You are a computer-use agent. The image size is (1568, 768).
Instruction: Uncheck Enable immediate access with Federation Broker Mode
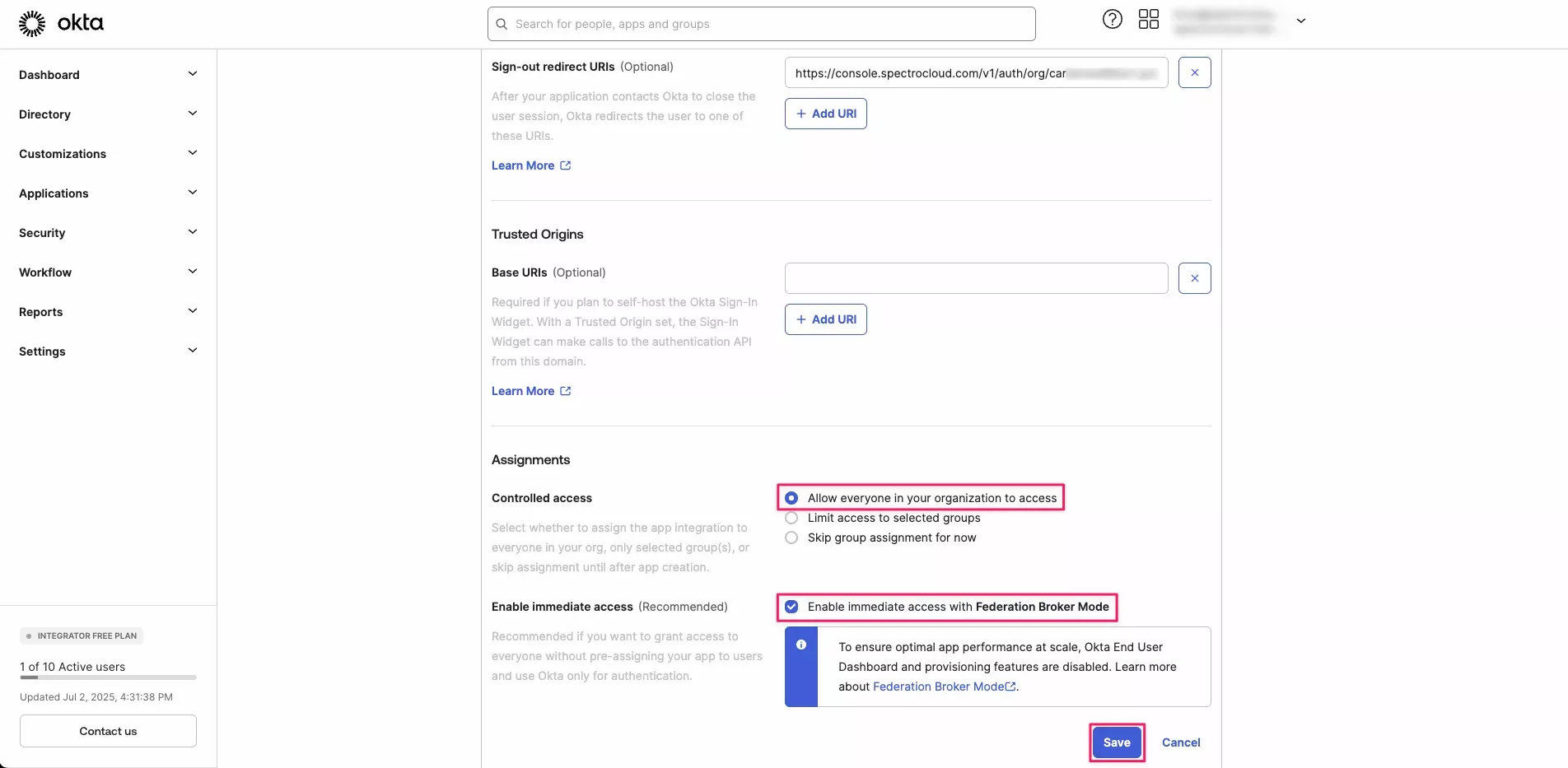791,607
